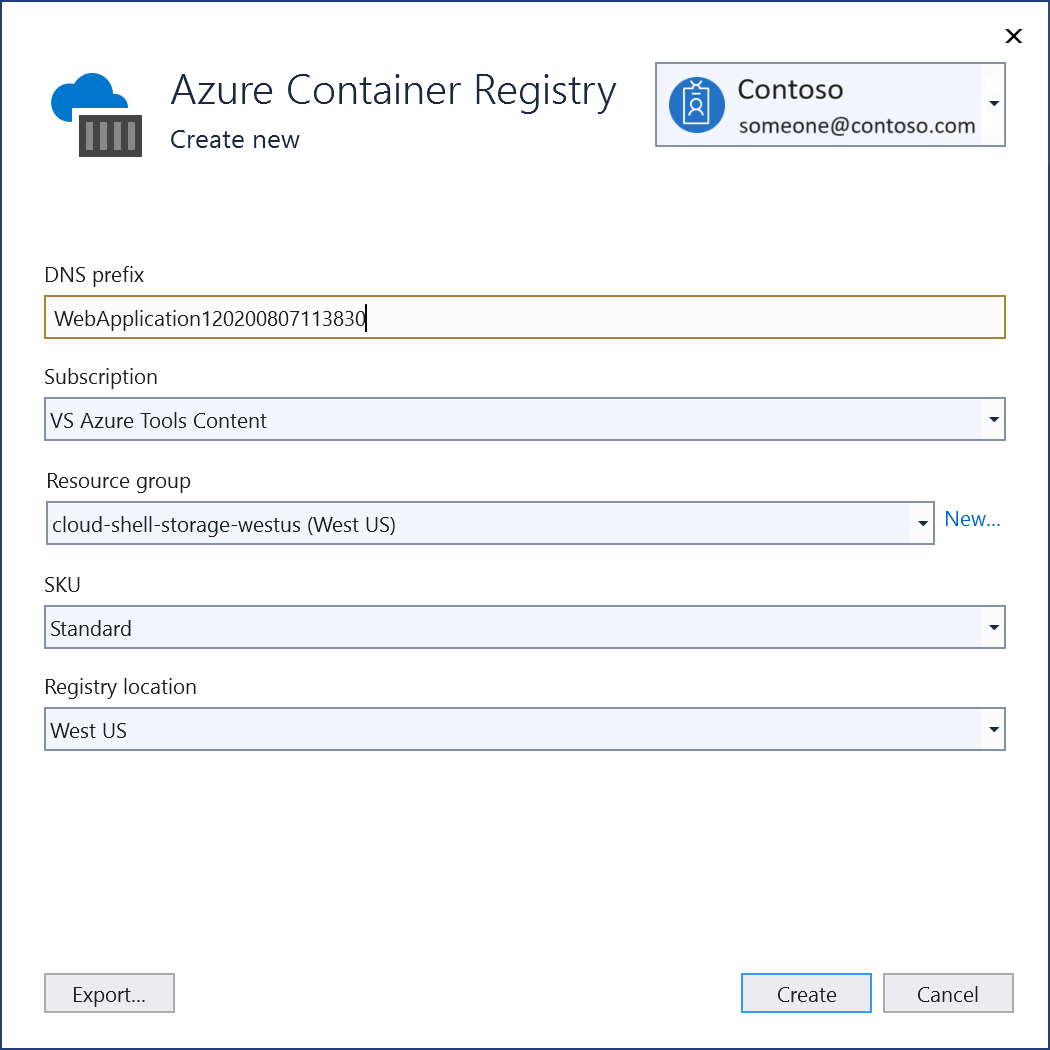Click the Resource group chevron arrow
The image size is (1050, 1050).
click(x=921, y=523)
